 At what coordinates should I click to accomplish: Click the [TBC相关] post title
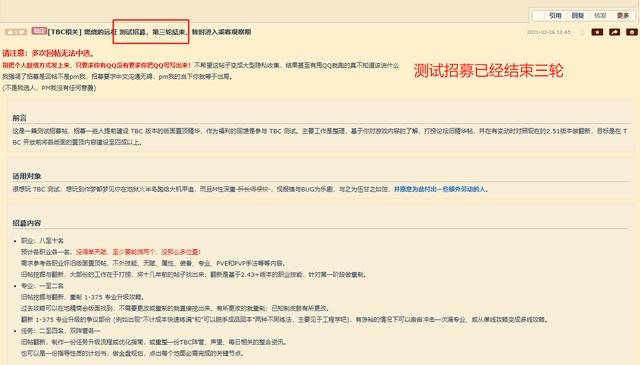click(x=149, y=32)
